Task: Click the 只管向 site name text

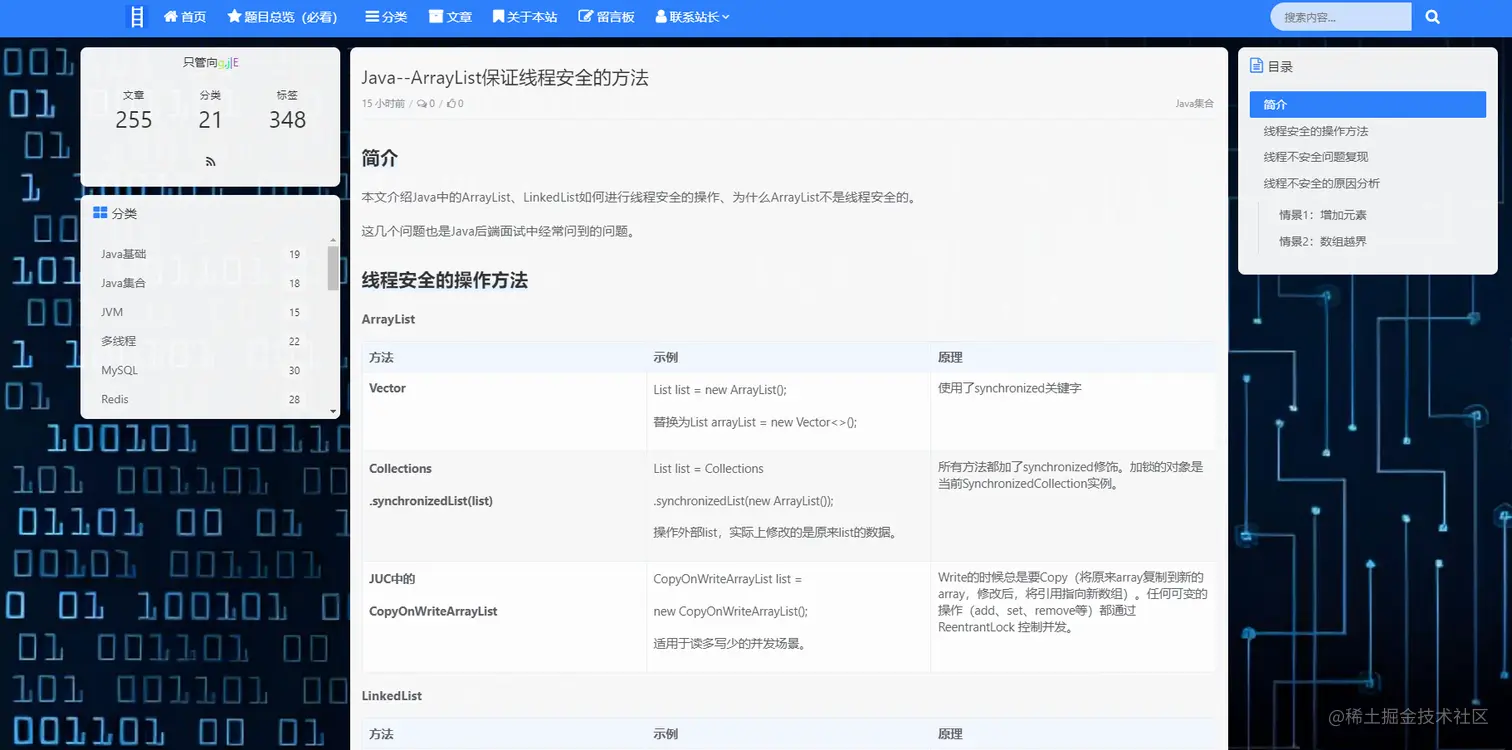Action: point(200,62)
